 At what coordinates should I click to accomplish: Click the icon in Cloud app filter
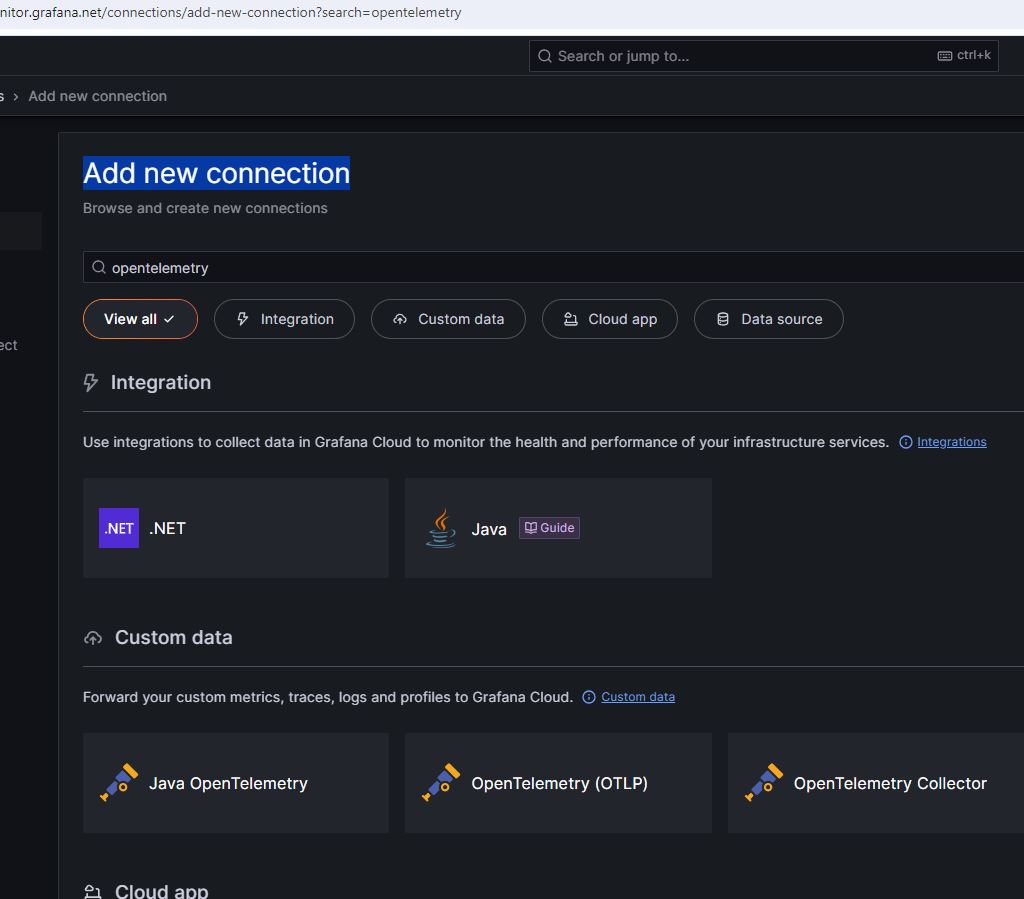tap(571, 319)
